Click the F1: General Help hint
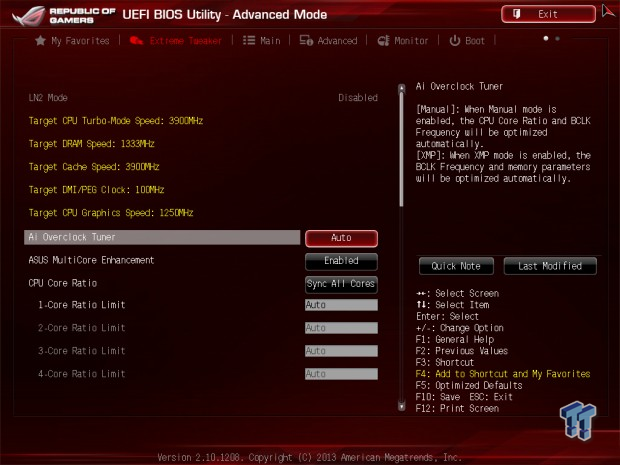This screenshot has height=465, width=620. [x=455, y=339]
